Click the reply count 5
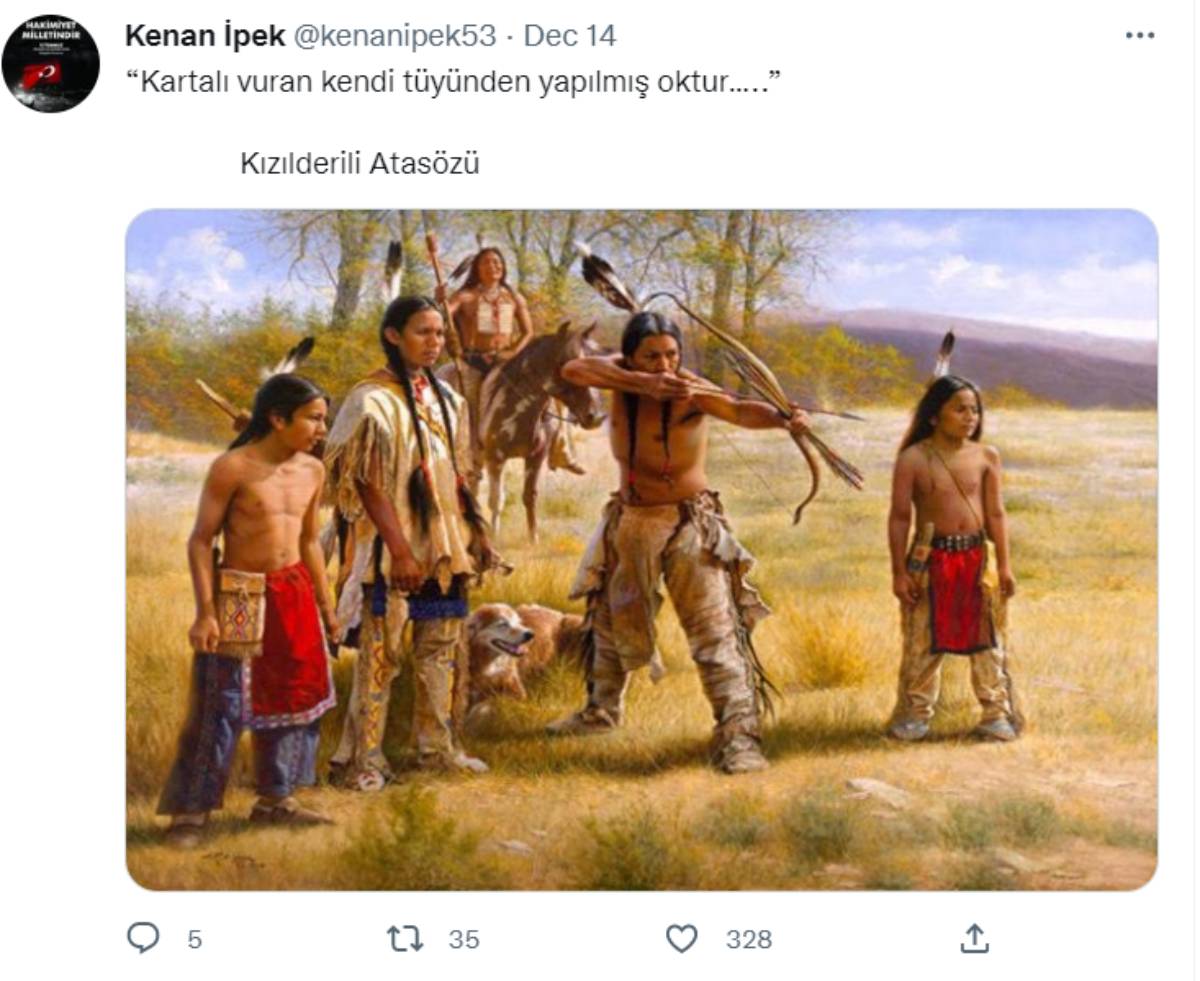This screenshot has height=981, width=1200. point(194,939)
